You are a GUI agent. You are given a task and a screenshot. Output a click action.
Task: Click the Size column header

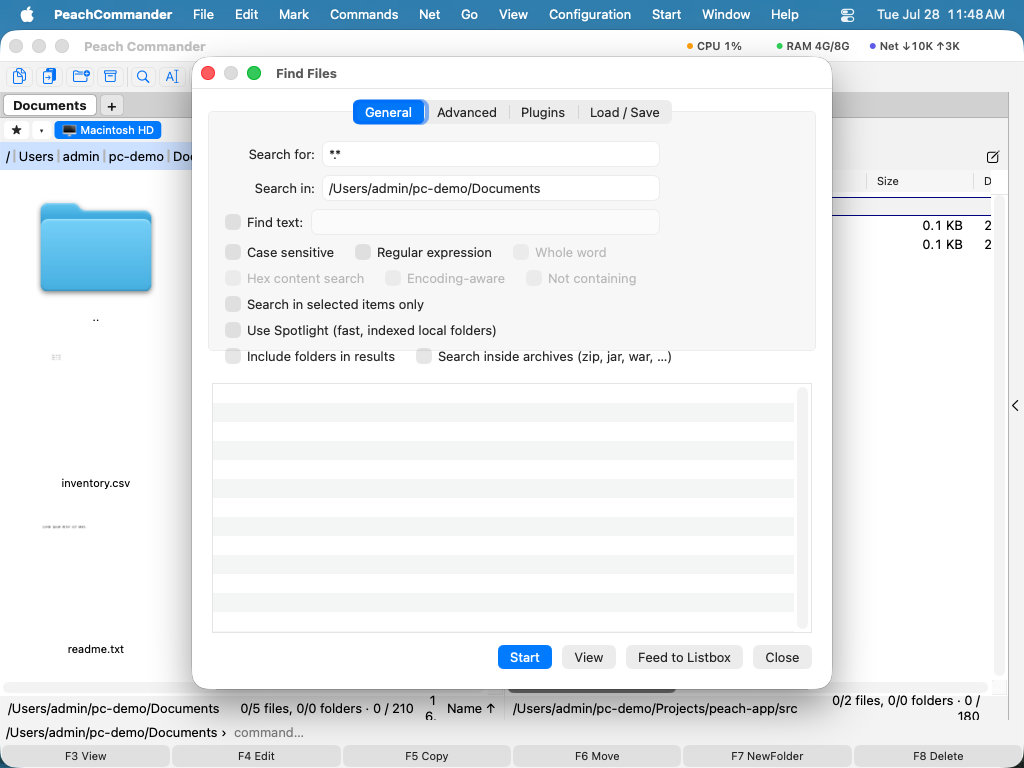click(x=888, y=182)
